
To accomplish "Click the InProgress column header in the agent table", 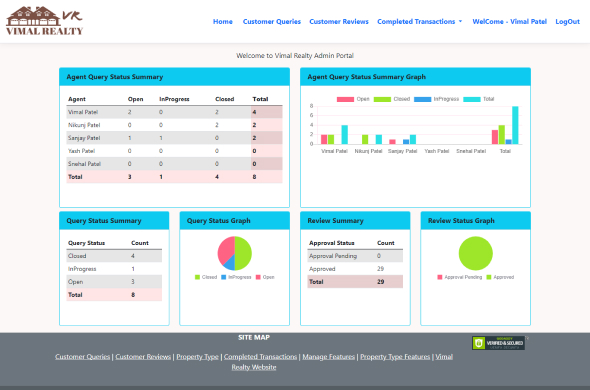I will (174, 99).
